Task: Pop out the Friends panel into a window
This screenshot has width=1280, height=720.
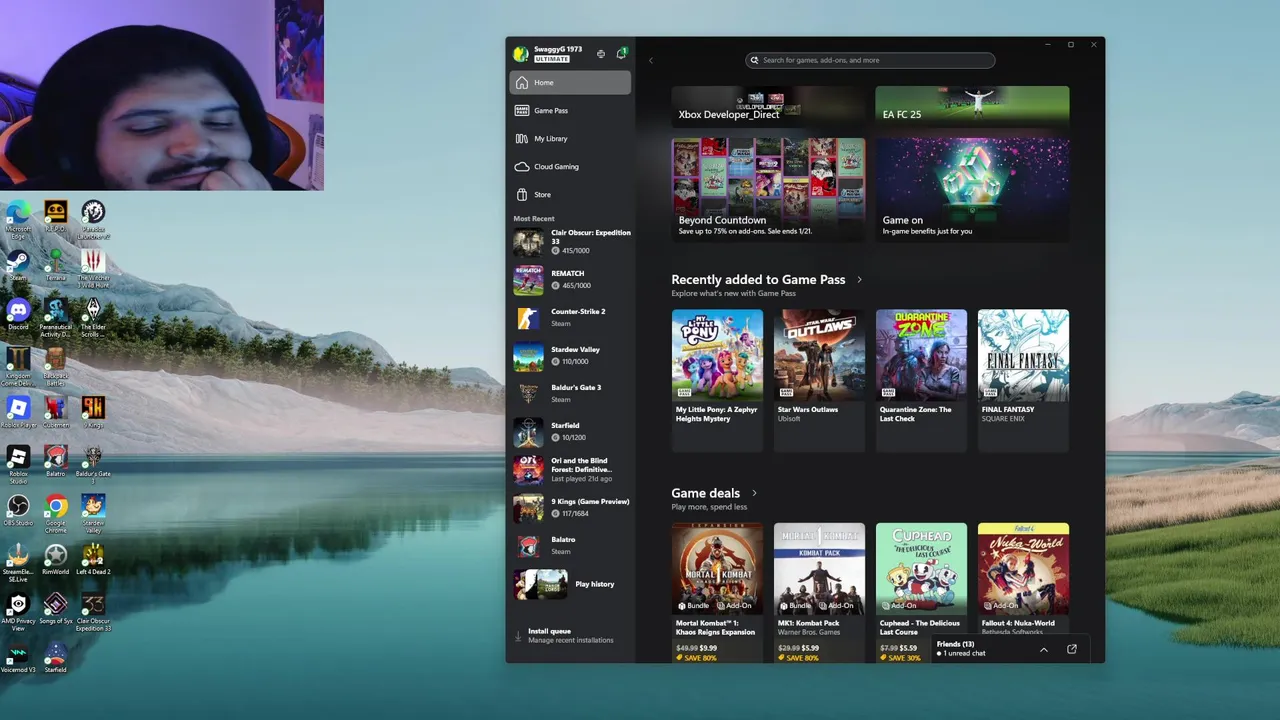Action: click(x=1072, y=650)
